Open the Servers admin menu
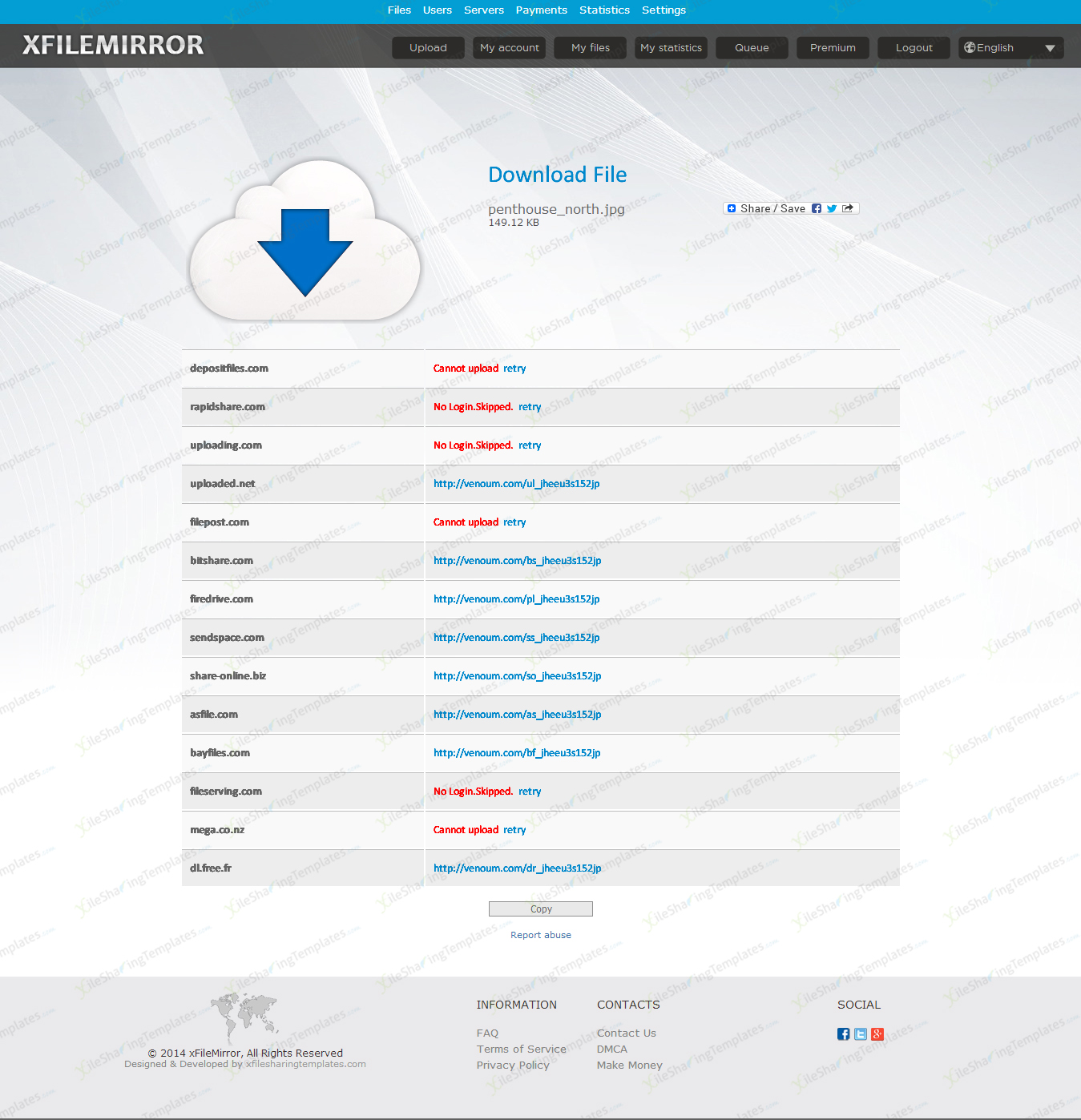The image size is (1081, 1120). 484,10
